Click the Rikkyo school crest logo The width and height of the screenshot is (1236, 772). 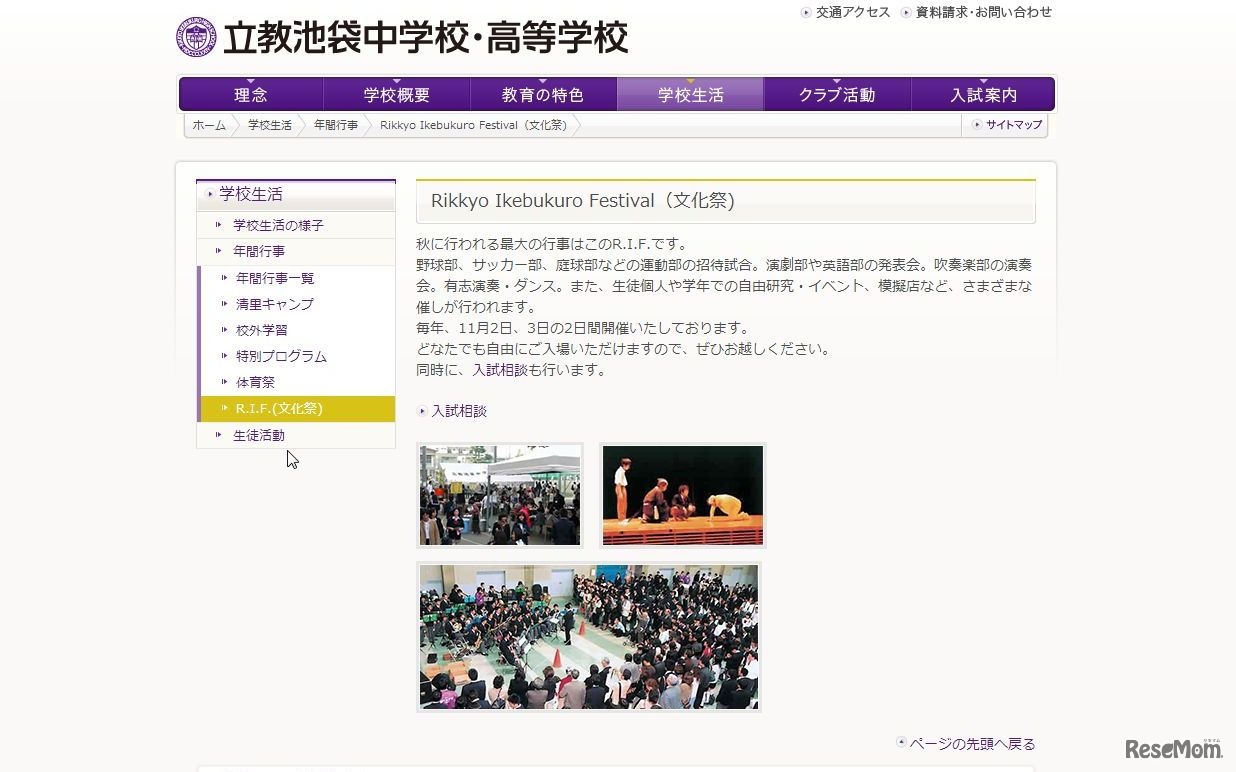coord(195,37)
